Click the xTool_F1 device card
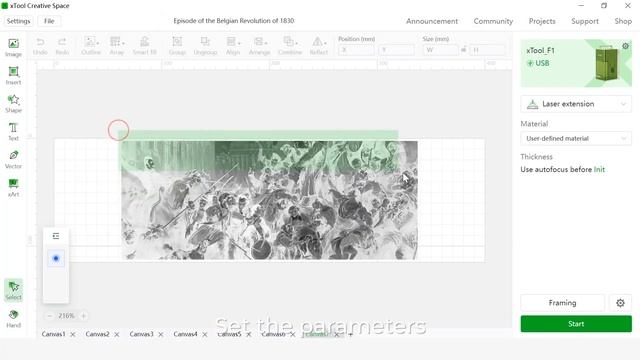The width and height of the screenshot is (640, 360). 576,63
